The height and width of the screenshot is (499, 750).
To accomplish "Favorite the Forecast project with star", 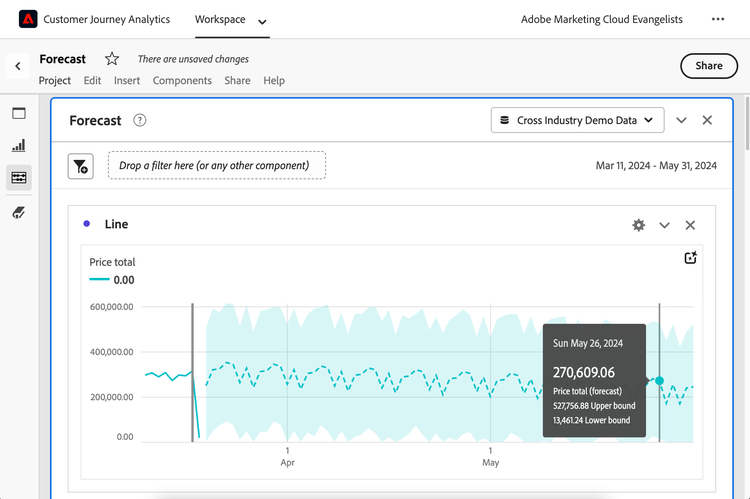I will 112,59.
